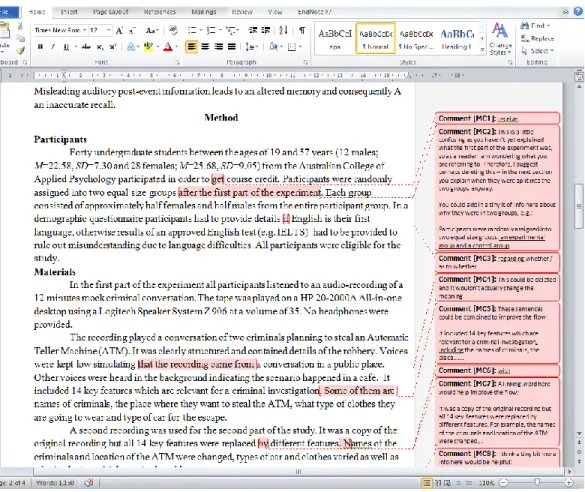This screenshot has width=585, height=492.
Task: Toggle bold formatting in Font group
Action: coord(40,47)
